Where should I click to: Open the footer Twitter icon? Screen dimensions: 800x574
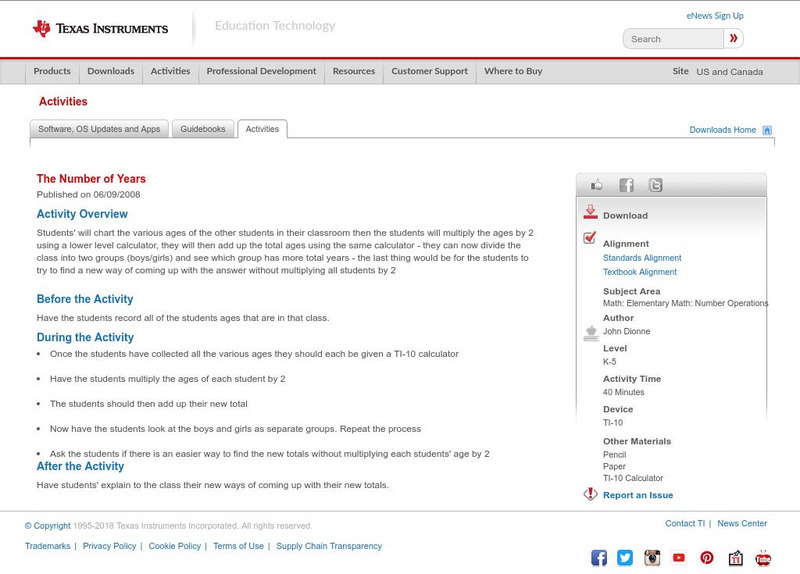click(x=625, y=558)
